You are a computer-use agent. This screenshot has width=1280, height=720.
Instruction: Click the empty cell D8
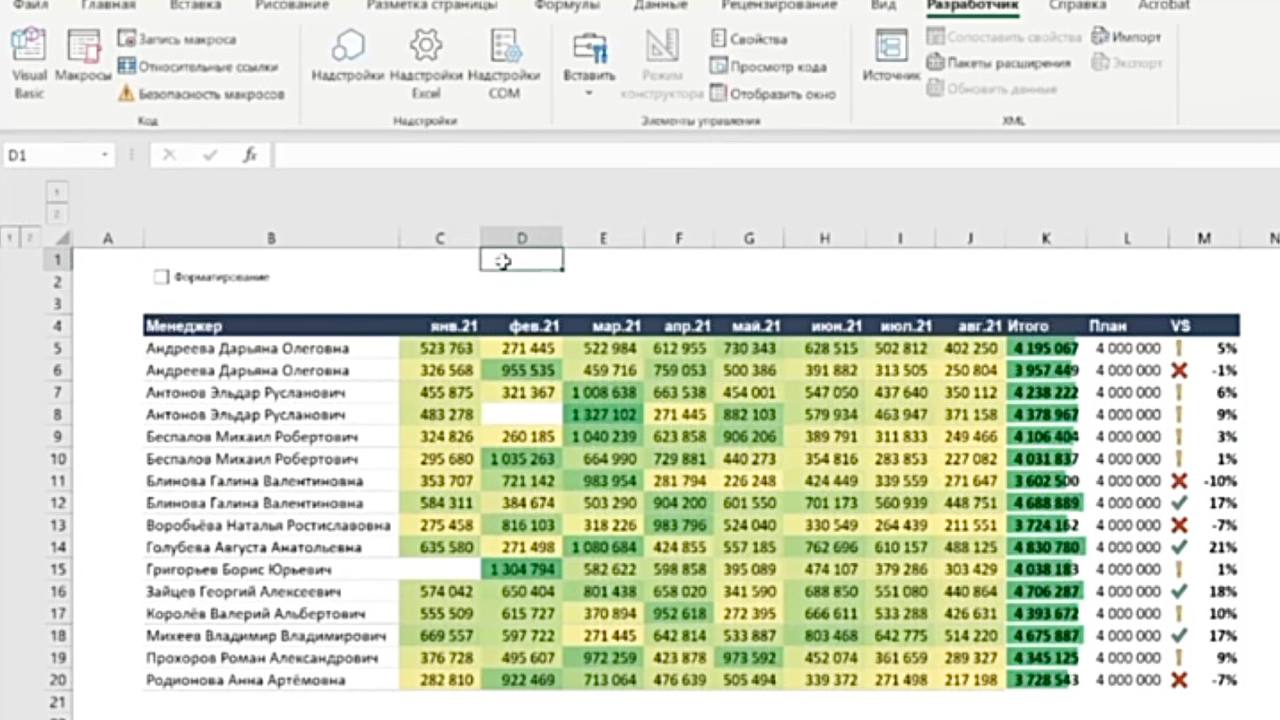(x=521, y=414)
